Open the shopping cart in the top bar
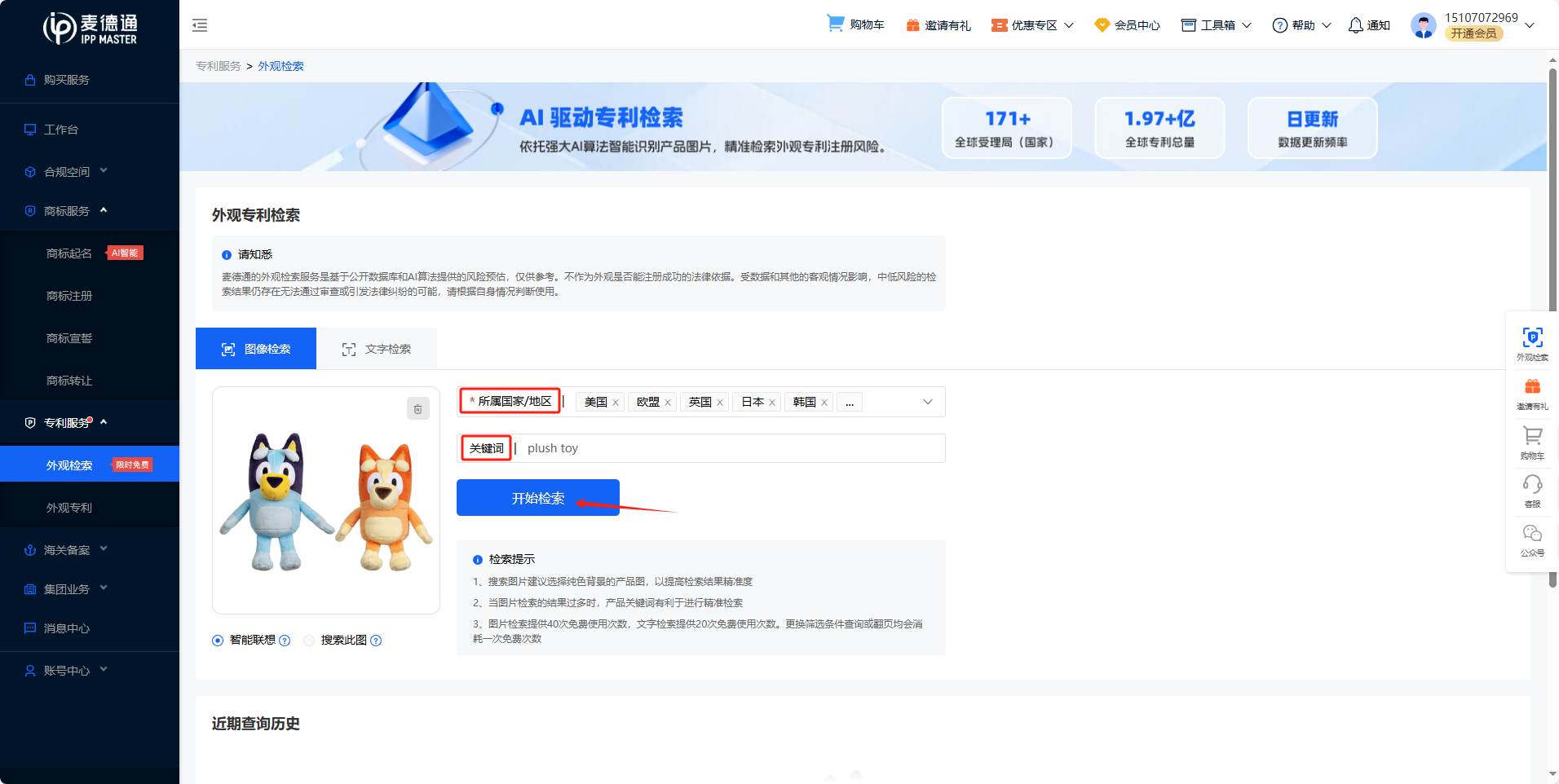 tap(855, 24)
